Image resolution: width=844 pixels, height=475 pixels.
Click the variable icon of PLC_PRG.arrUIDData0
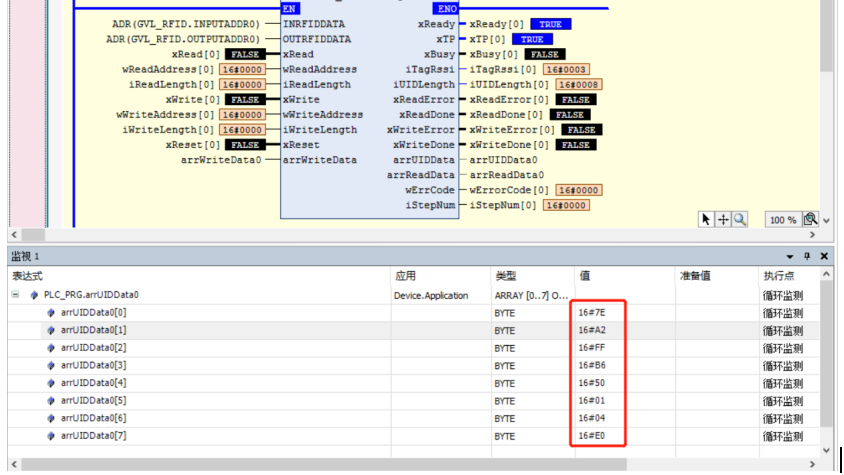pyautogui.click(x=34, y=295)
